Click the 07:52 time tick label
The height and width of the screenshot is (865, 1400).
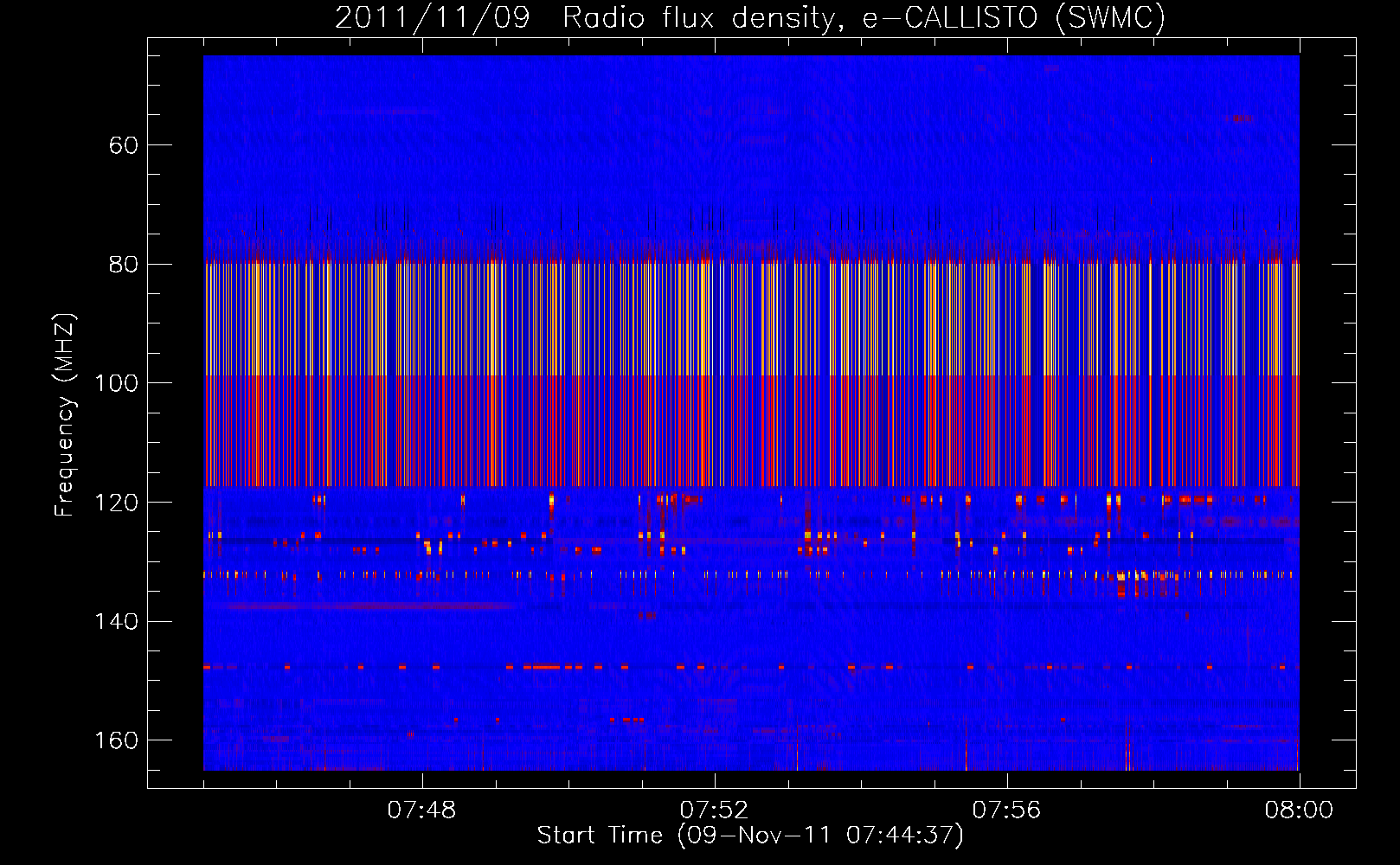pos(714,811)
